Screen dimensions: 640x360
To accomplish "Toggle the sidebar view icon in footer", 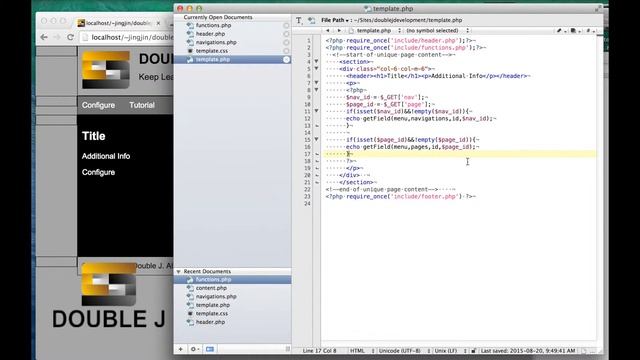I will click(x=210, y=349).
